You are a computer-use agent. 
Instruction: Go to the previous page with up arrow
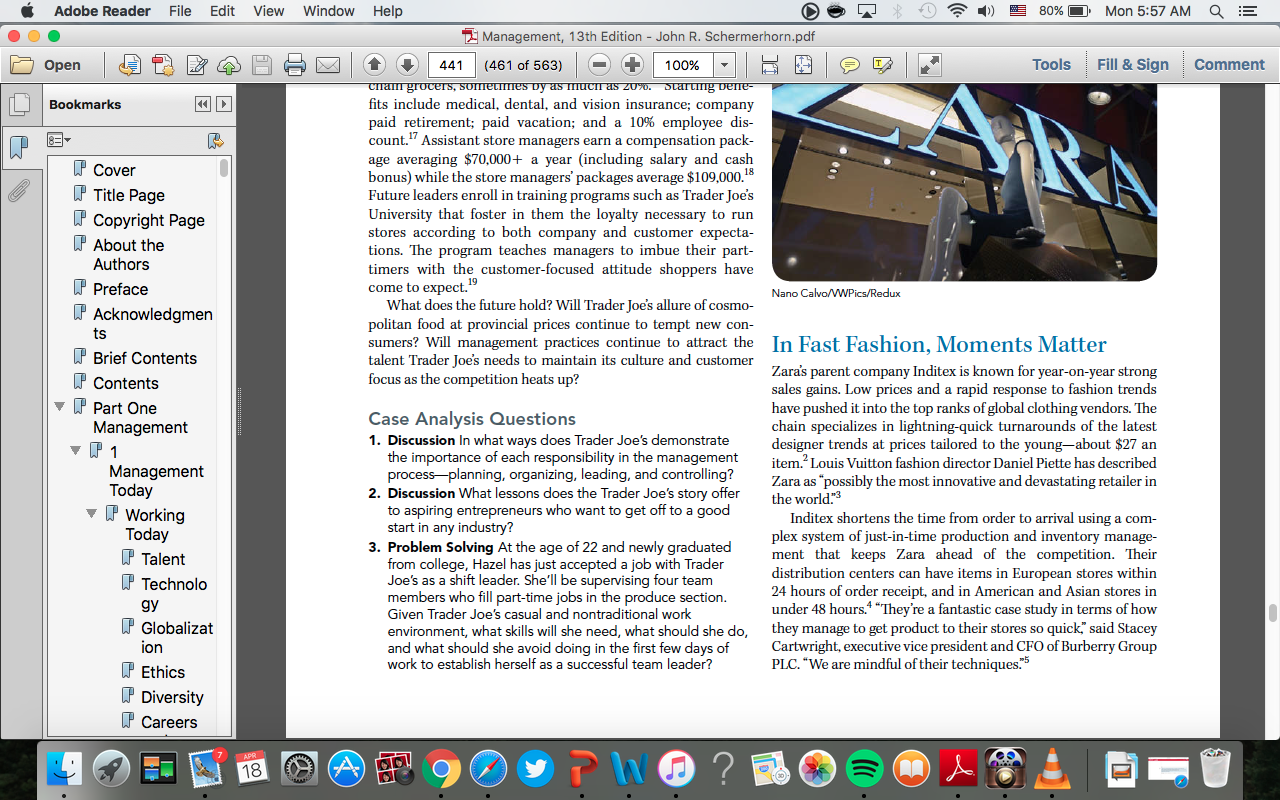pyautogui.click(x=374, y=65)
